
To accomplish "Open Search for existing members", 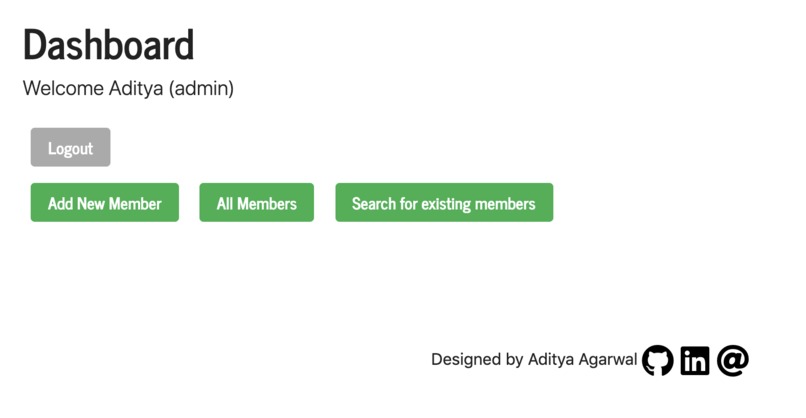I will 444,203.
